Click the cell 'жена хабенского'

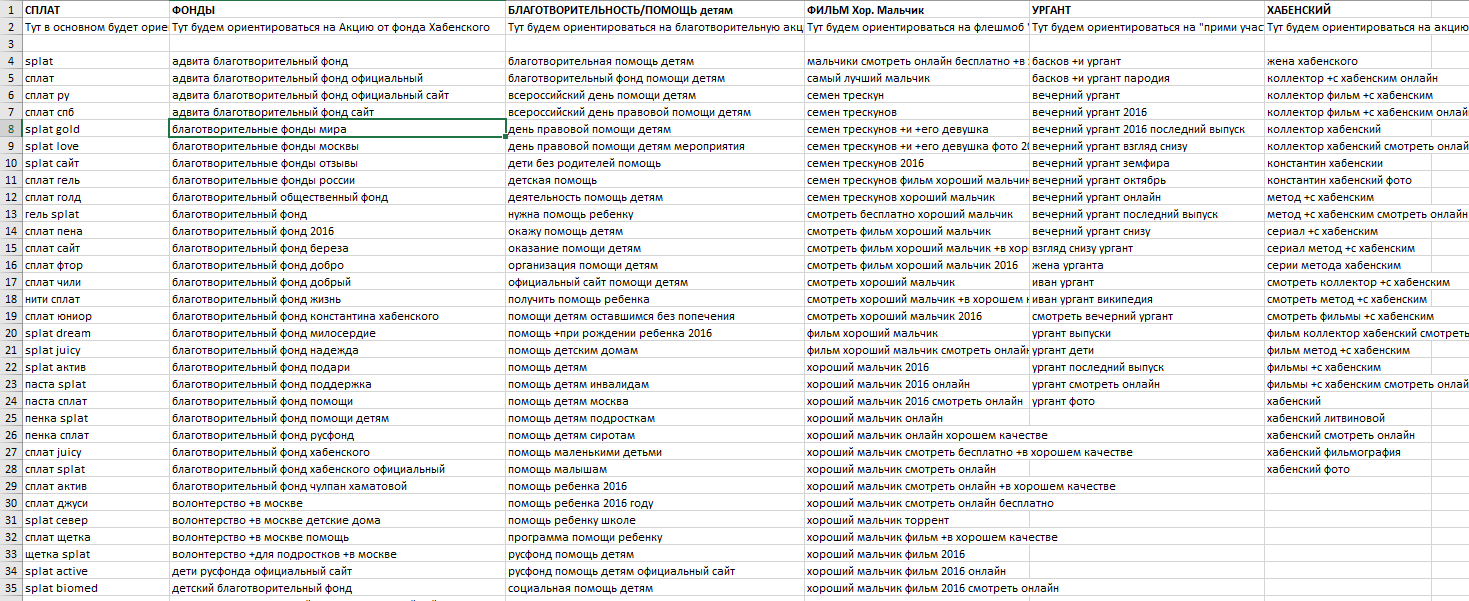1366,61
